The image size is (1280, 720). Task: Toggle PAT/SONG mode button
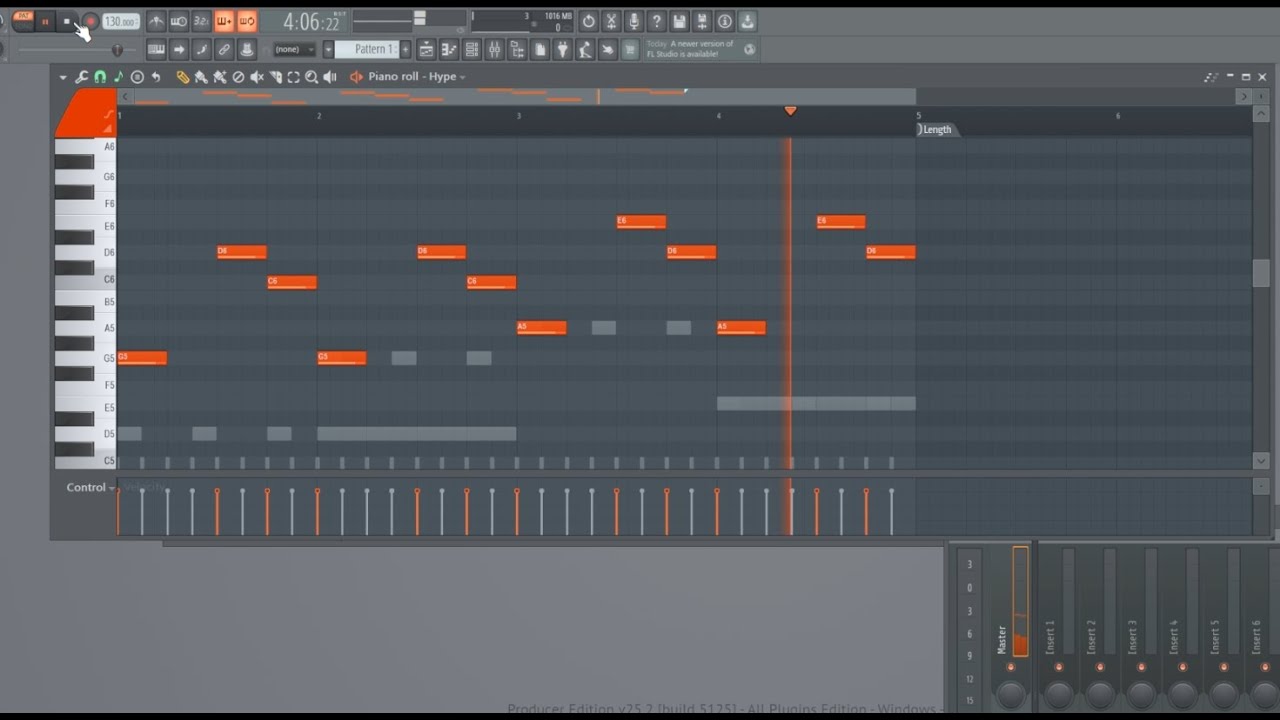tap(23, 21)
